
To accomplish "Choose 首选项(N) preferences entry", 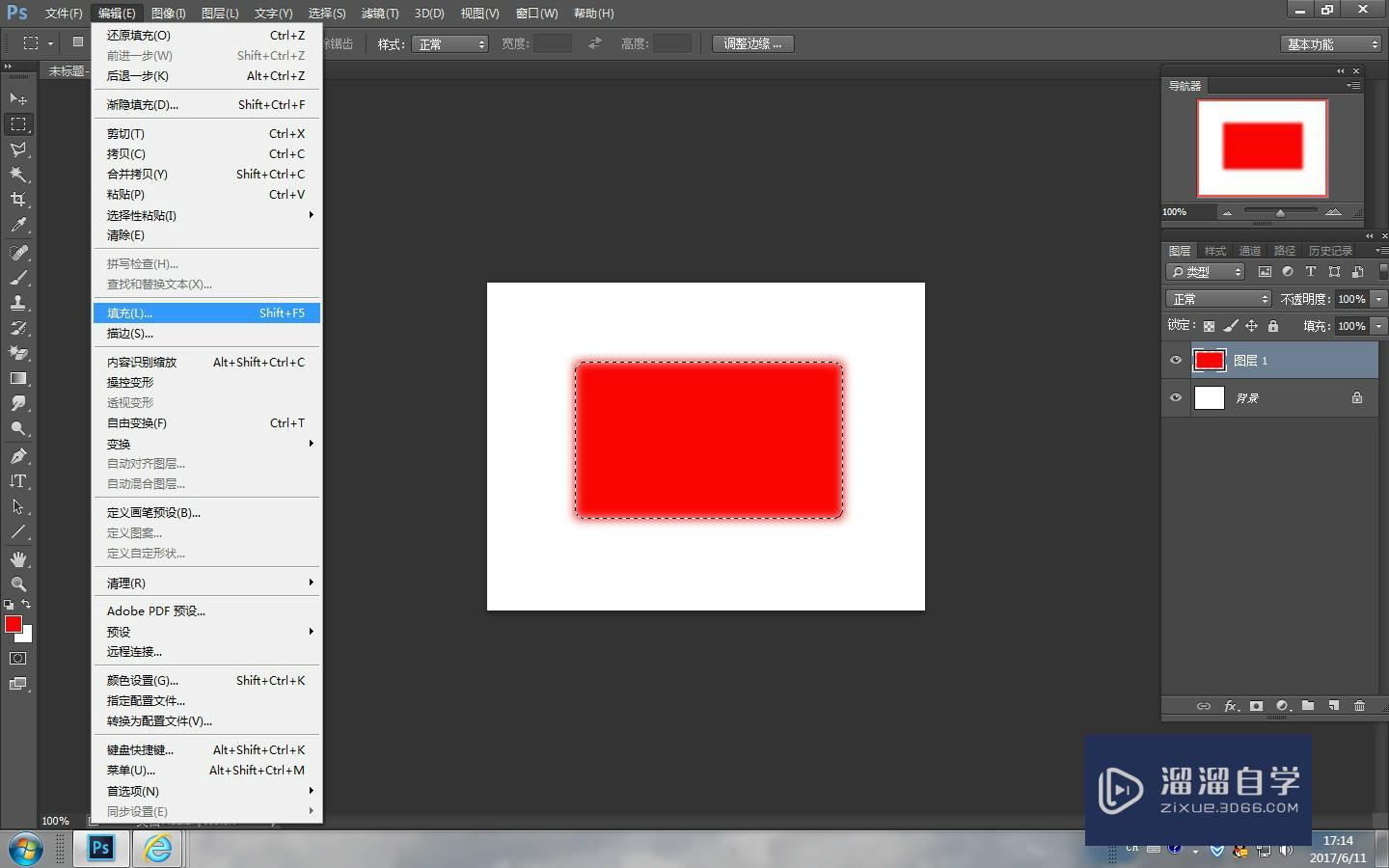I will pyautogui.click(x=206, y=791).
